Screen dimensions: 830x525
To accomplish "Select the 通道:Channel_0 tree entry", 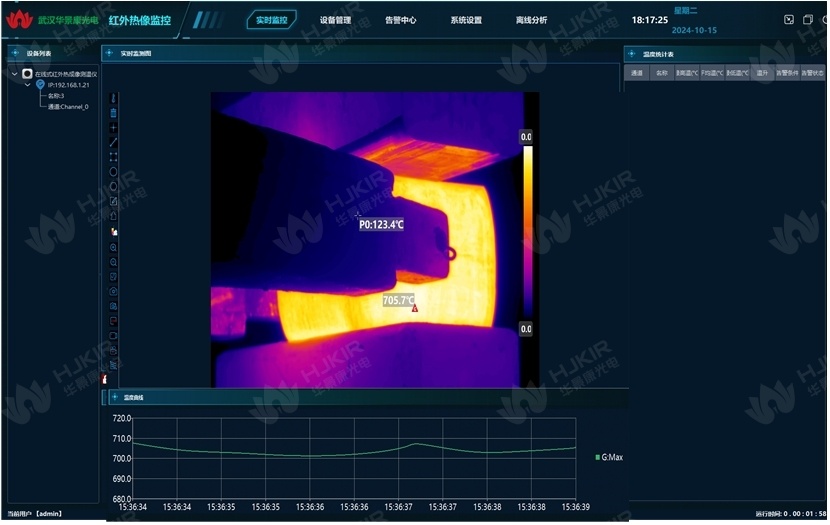I will pyautogui.click(x=68, y=106).
